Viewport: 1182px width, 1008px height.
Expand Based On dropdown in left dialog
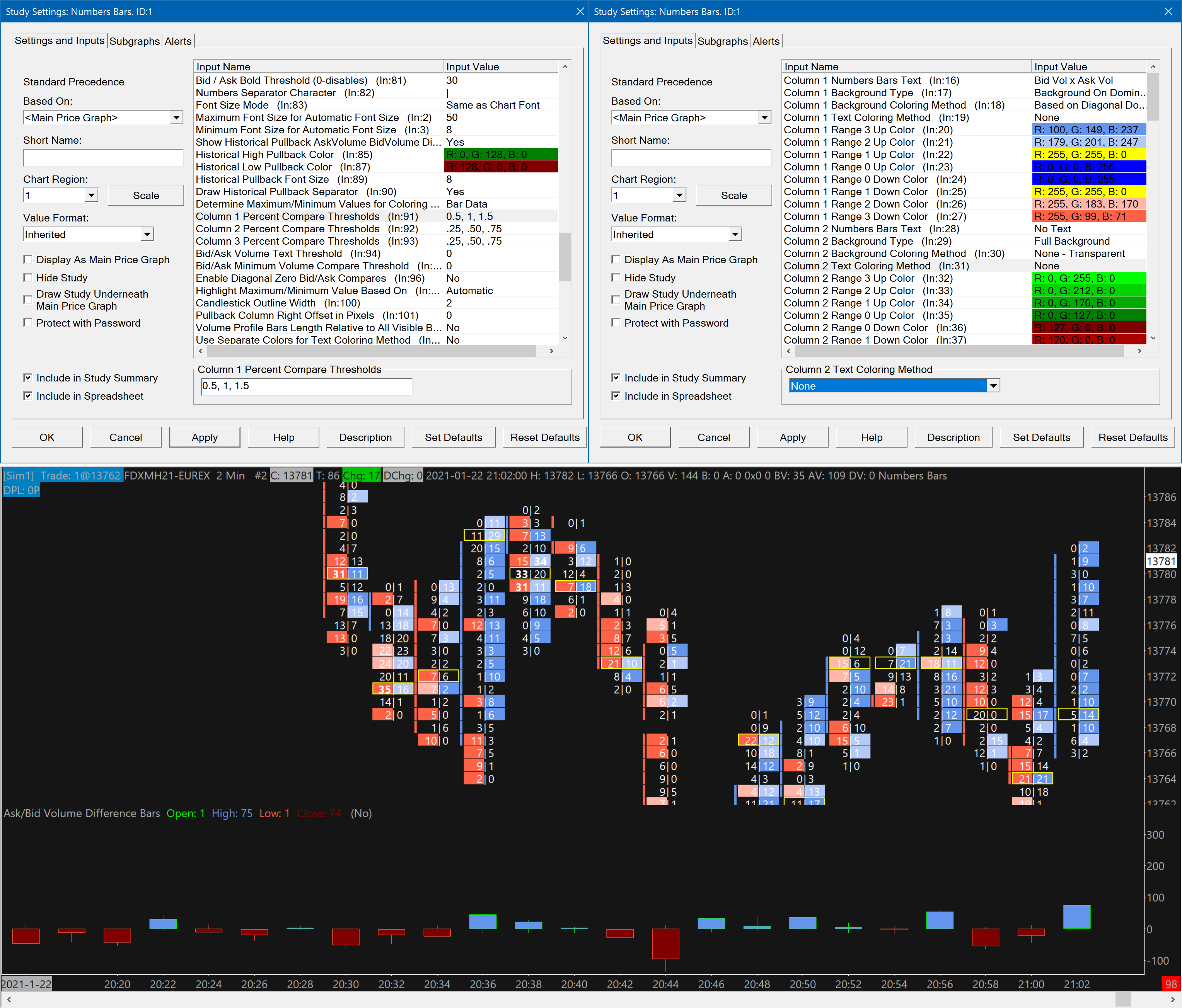[176, 117]
